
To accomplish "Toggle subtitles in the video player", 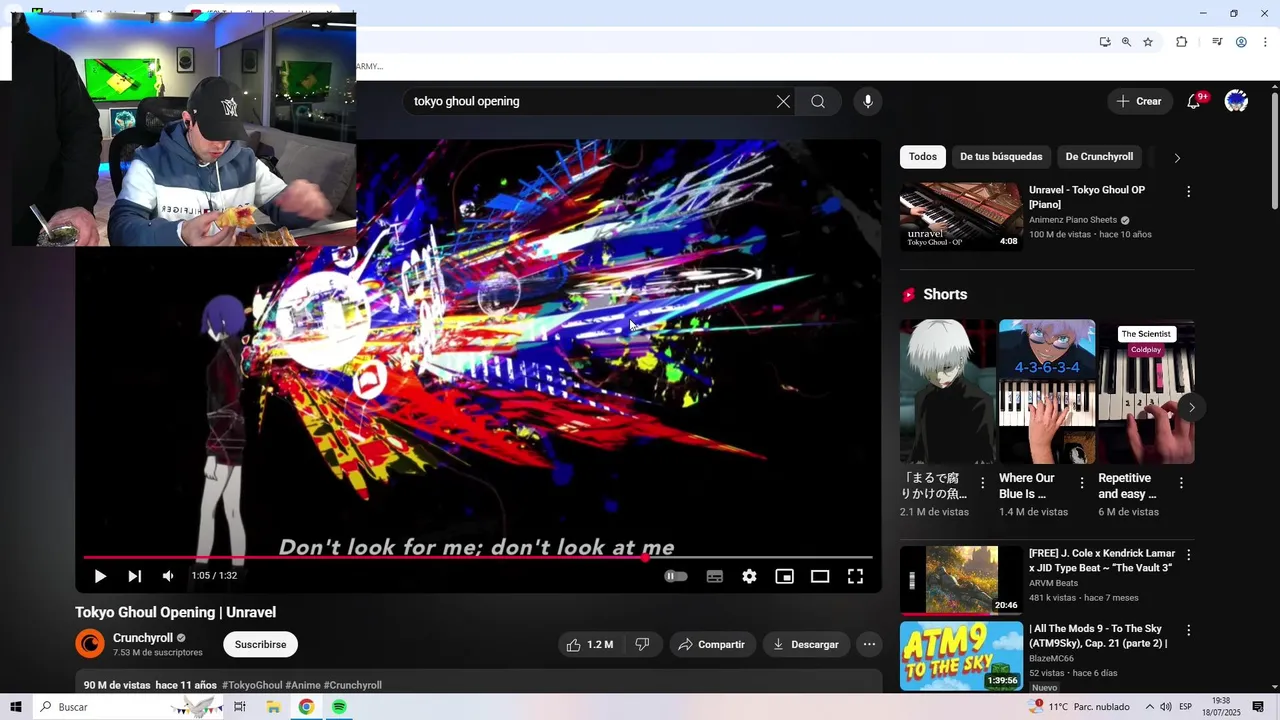I will [715, 576].
